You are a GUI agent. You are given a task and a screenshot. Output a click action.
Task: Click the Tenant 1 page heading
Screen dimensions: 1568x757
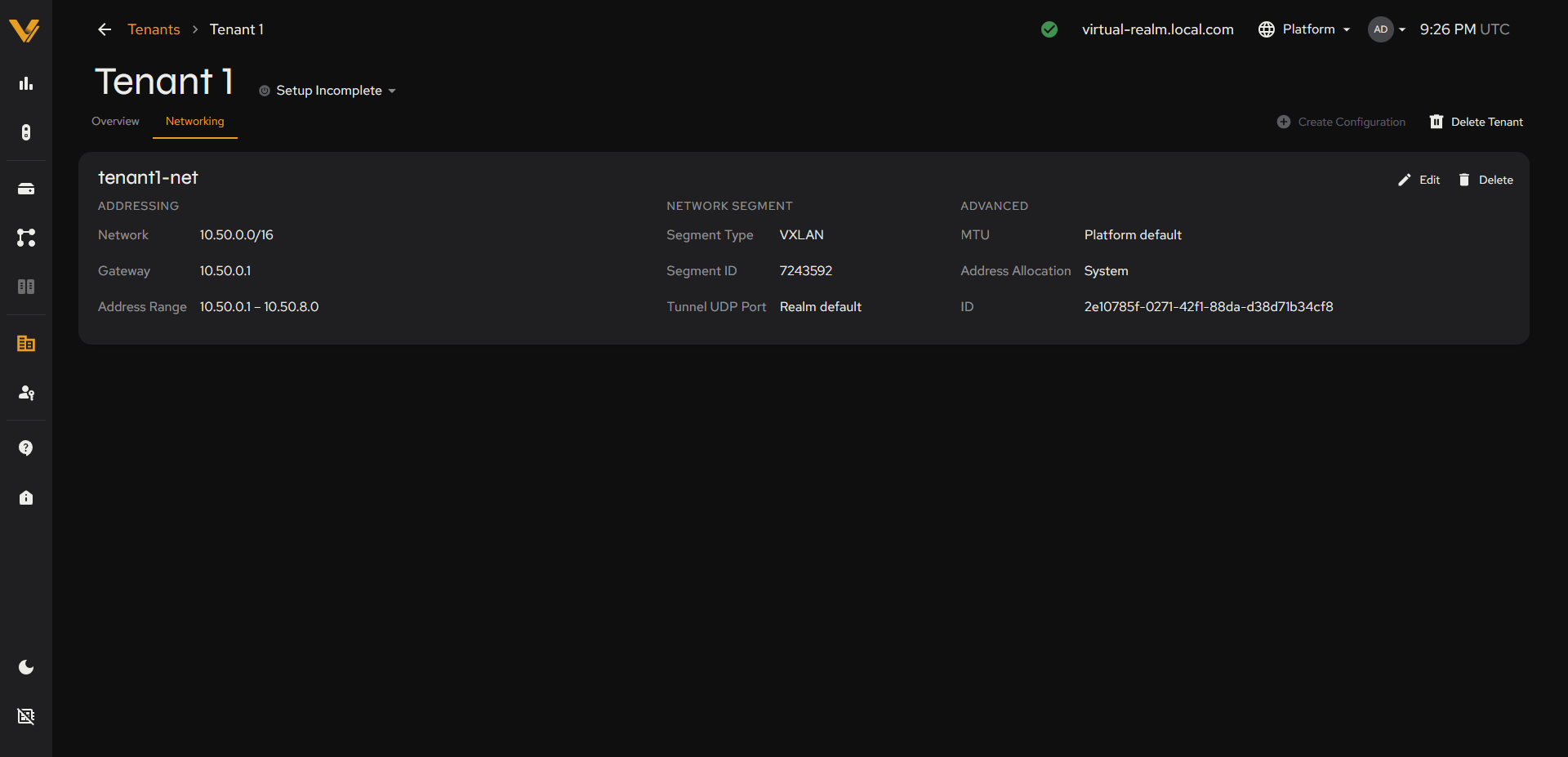pos(164,82)
